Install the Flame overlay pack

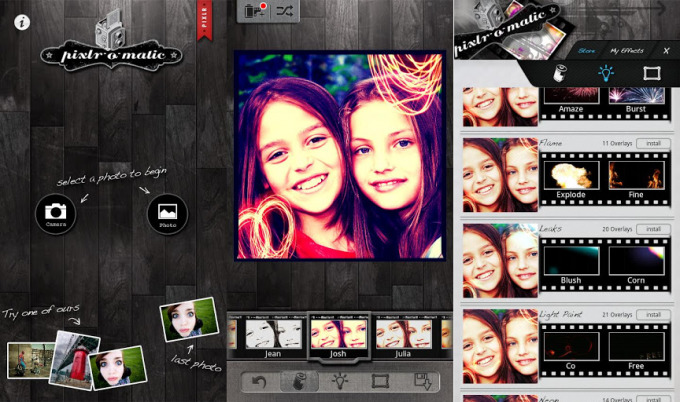(653, 144)
